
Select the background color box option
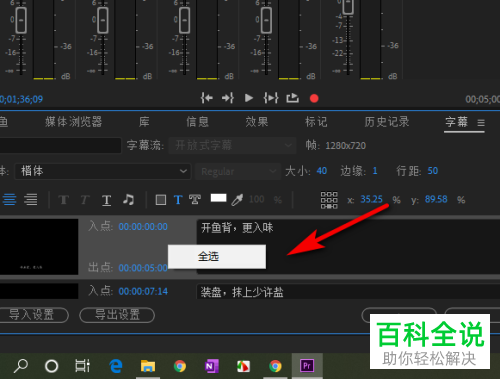coord(161,200)
